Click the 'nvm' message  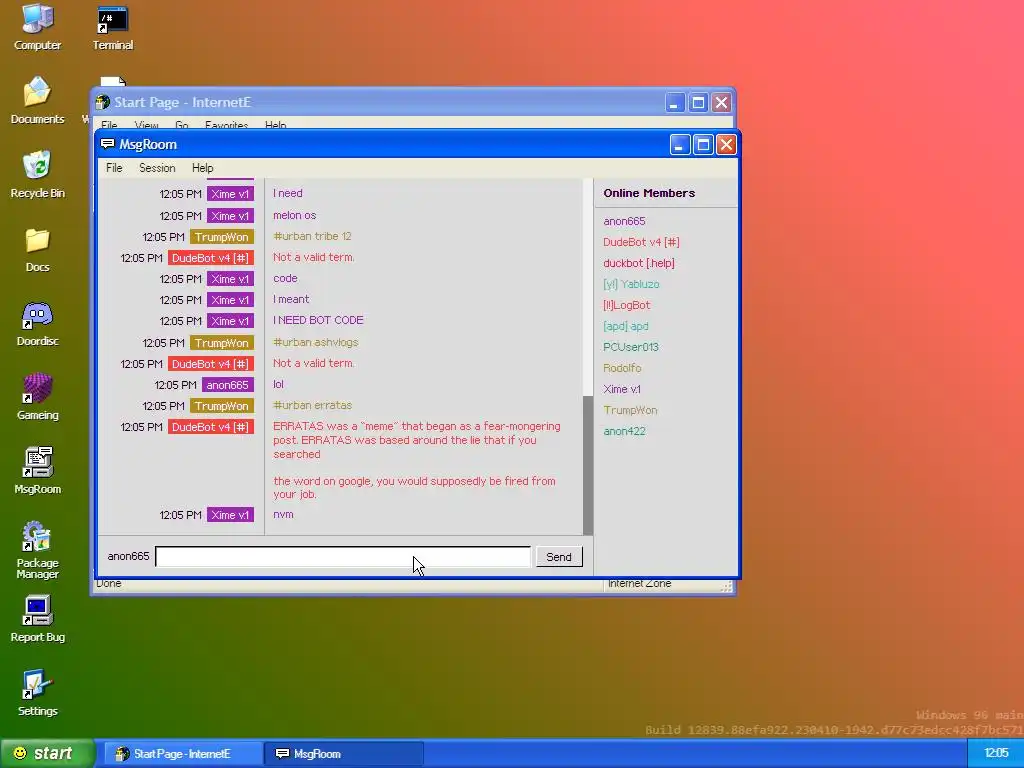pyautogui.click(x=283, y=515)
